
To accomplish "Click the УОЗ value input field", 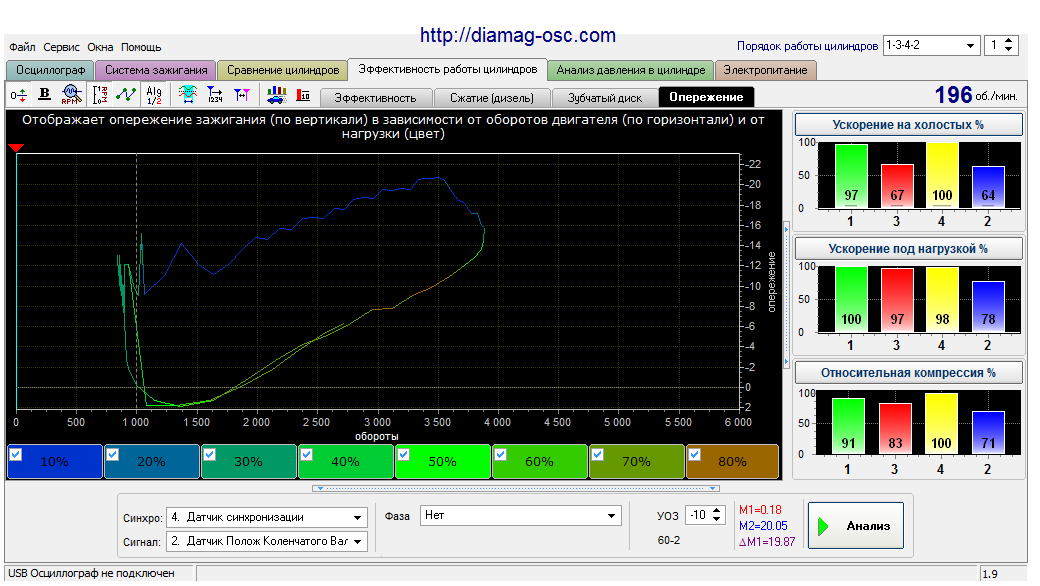I will 698,515.
